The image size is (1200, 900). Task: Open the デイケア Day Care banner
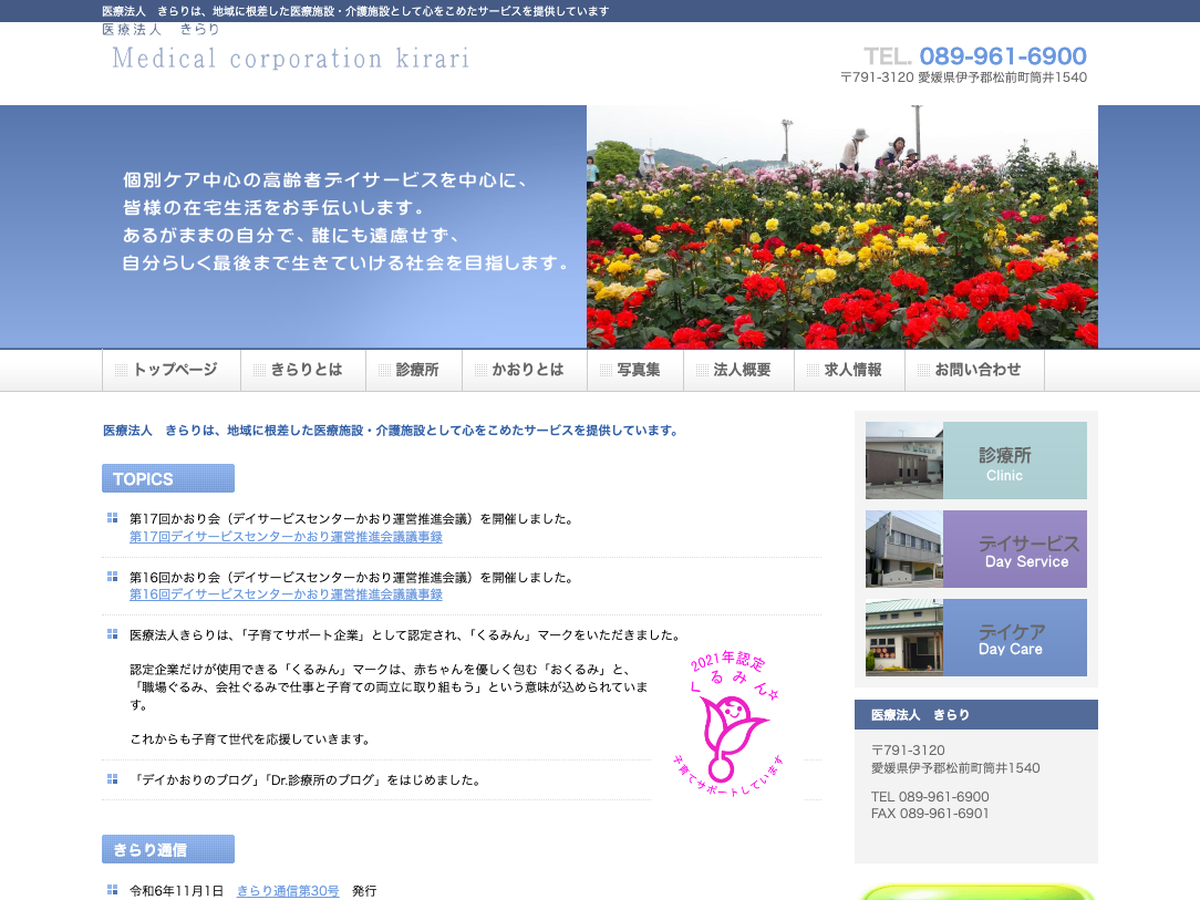coord(976,638)
